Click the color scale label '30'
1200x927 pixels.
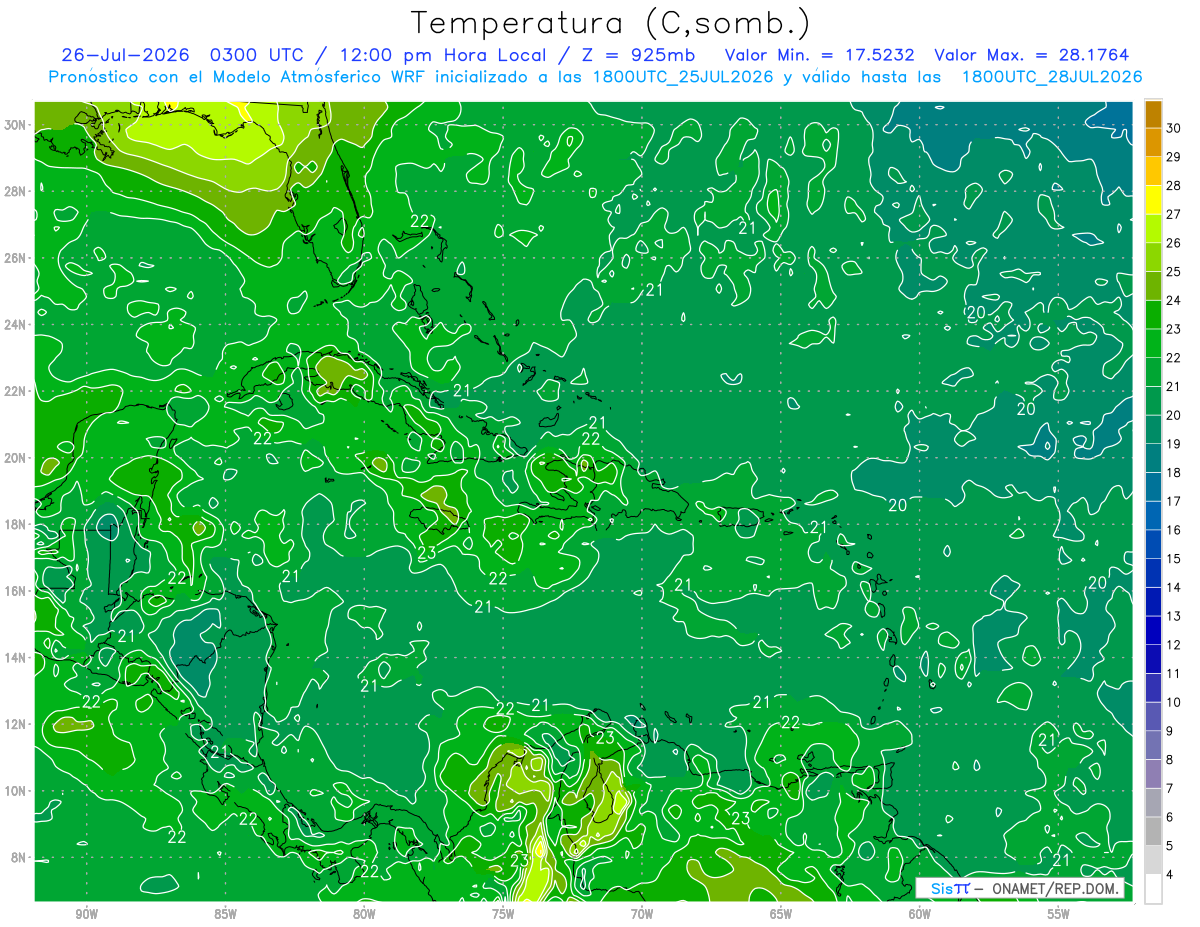click(1174, 128)
